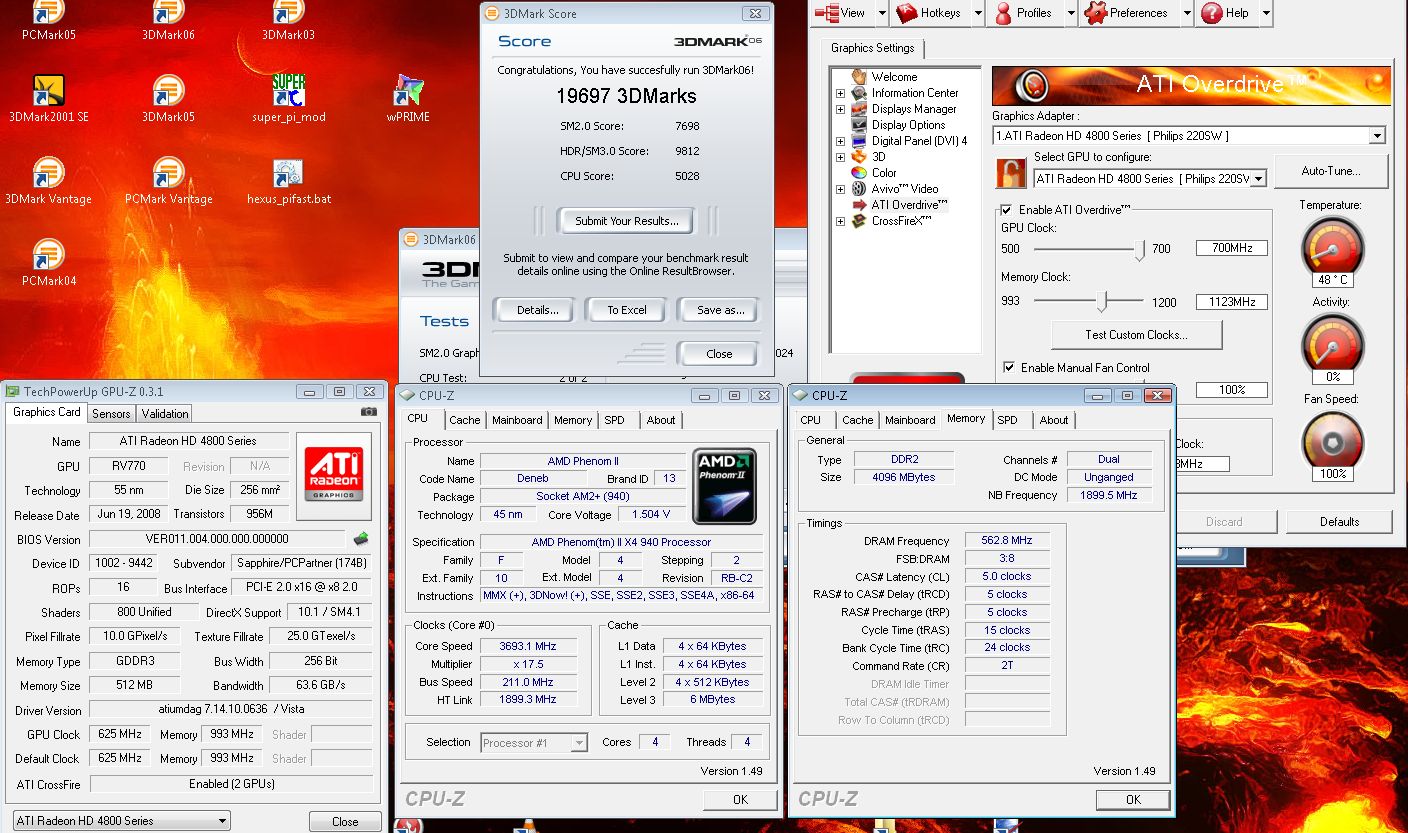Open the 3DMark Vantage shortcut

pos(49,180)
